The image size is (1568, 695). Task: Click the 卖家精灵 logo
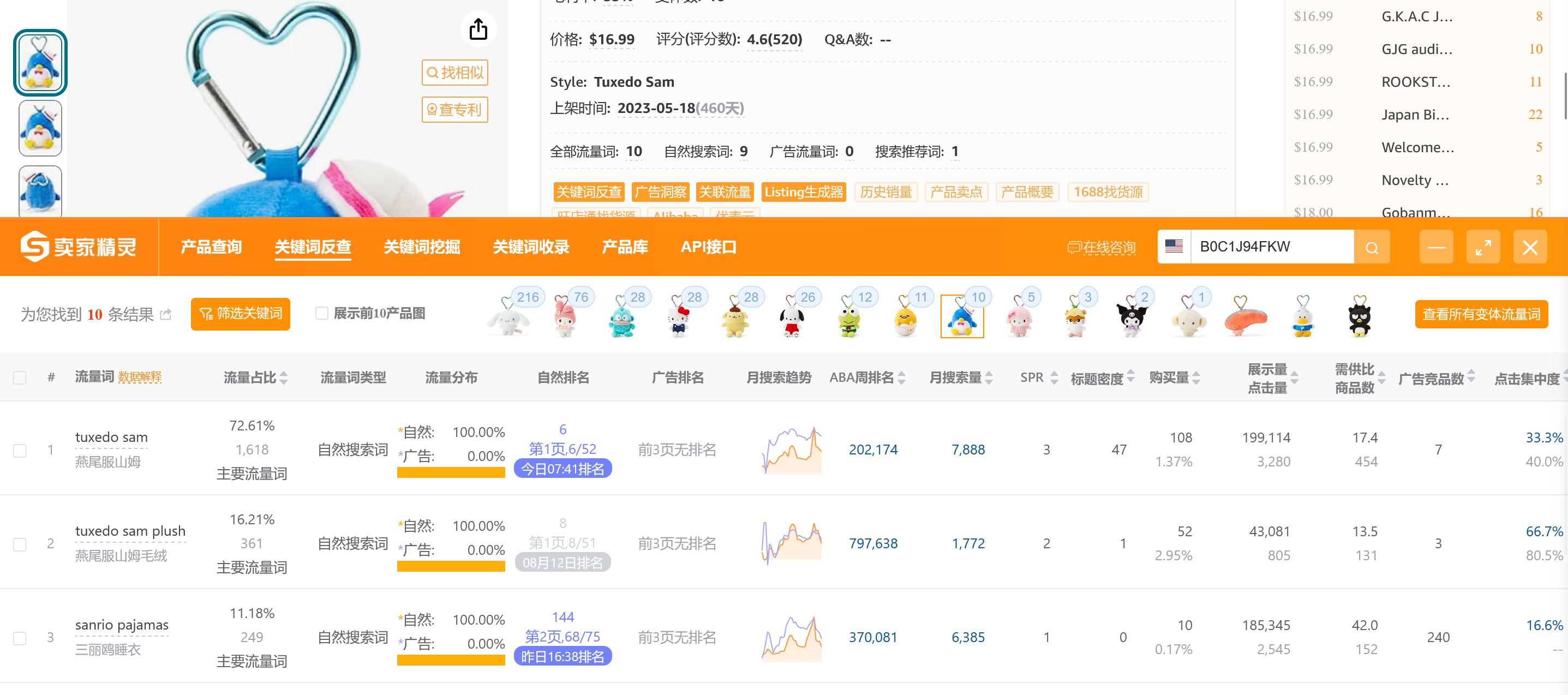click(79, 247)
